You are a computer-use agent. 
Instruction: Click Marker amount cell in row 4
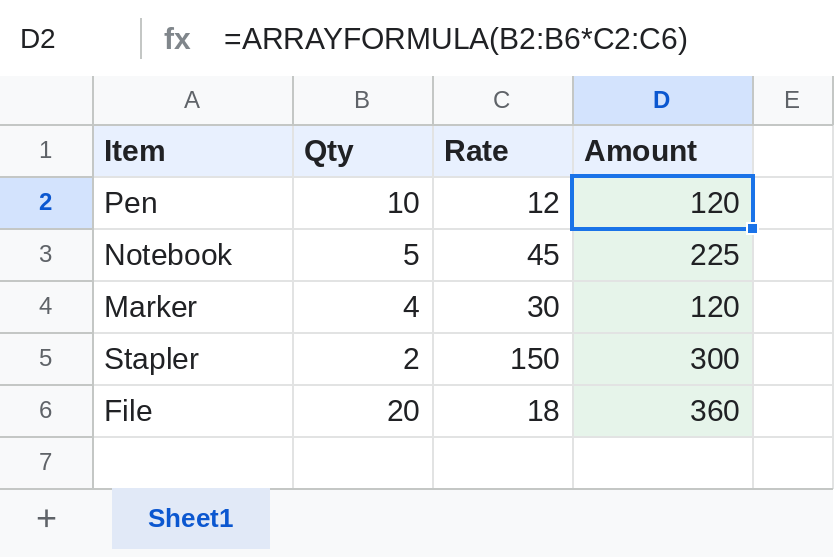coord(663,307)
